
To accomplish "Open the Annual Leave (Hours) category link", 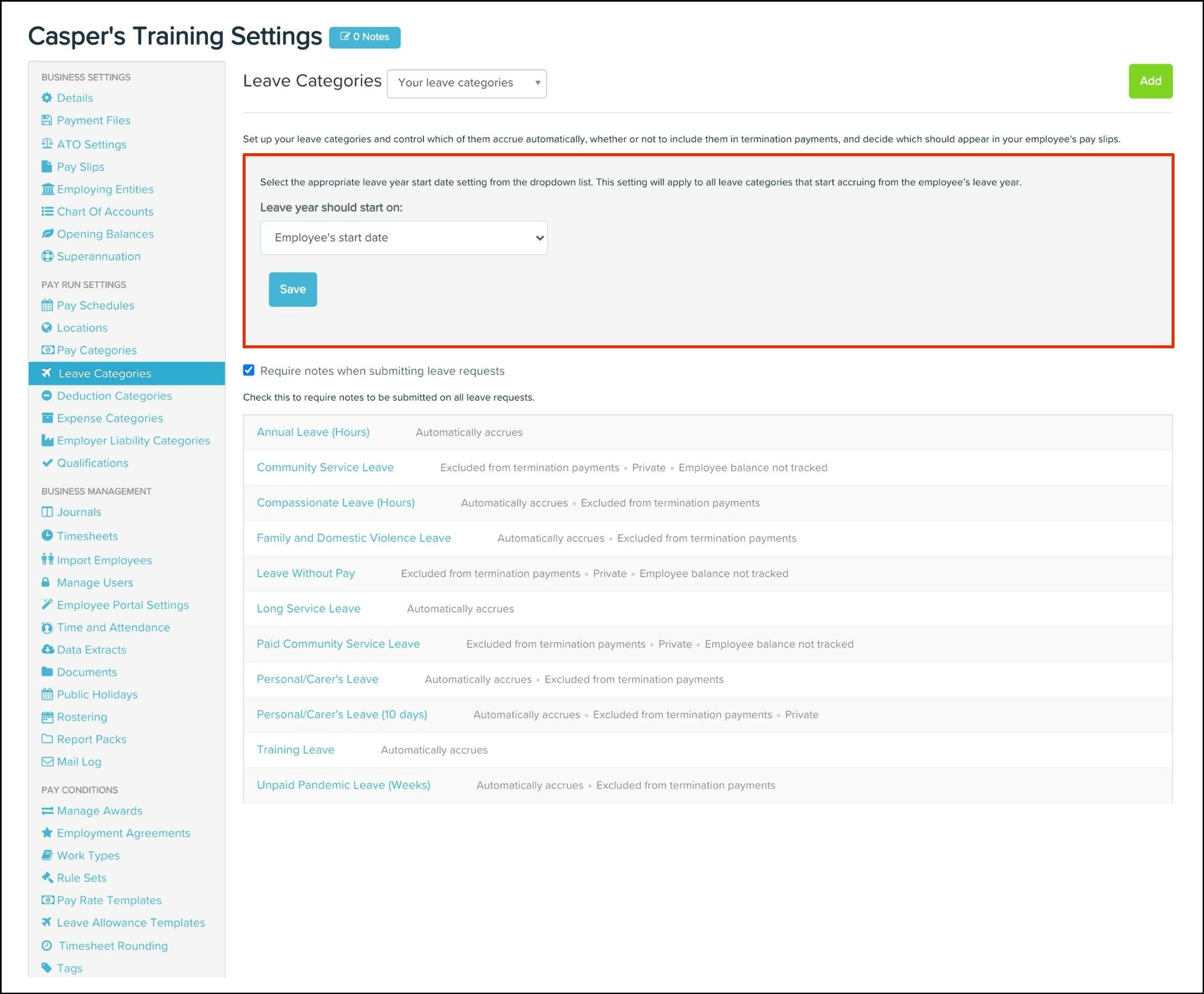I will (313, 432).
